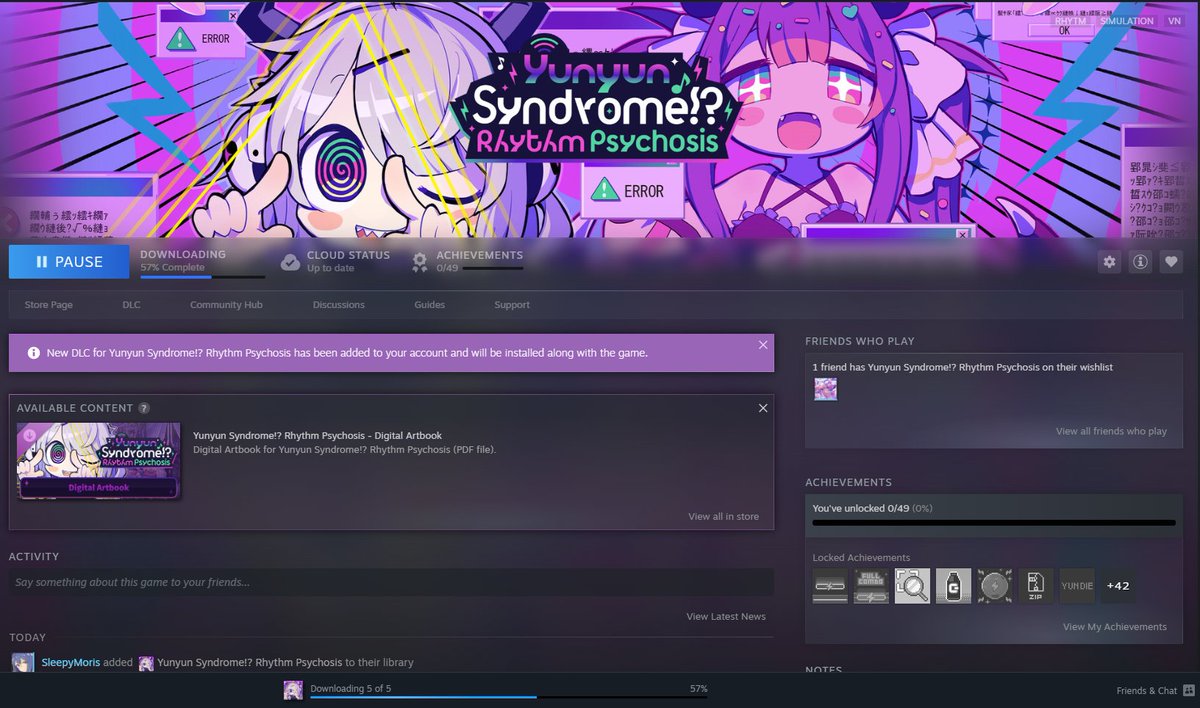Select the first locked achievement icon
This screenshot has height=708, width=1200.
coord(830,586)
